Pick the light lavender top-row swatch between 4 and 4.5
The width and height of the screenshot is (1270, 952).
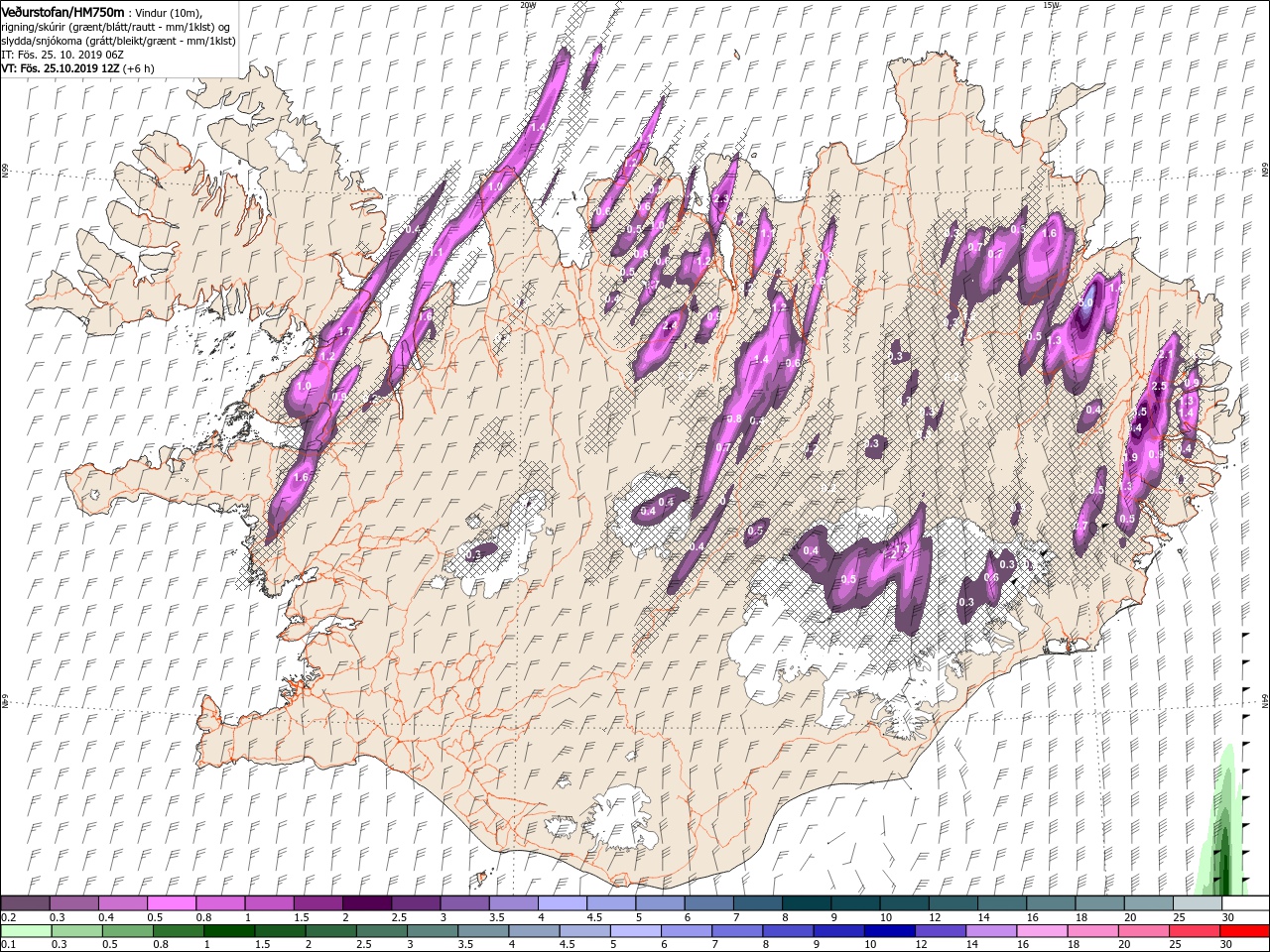click(561, 902)
